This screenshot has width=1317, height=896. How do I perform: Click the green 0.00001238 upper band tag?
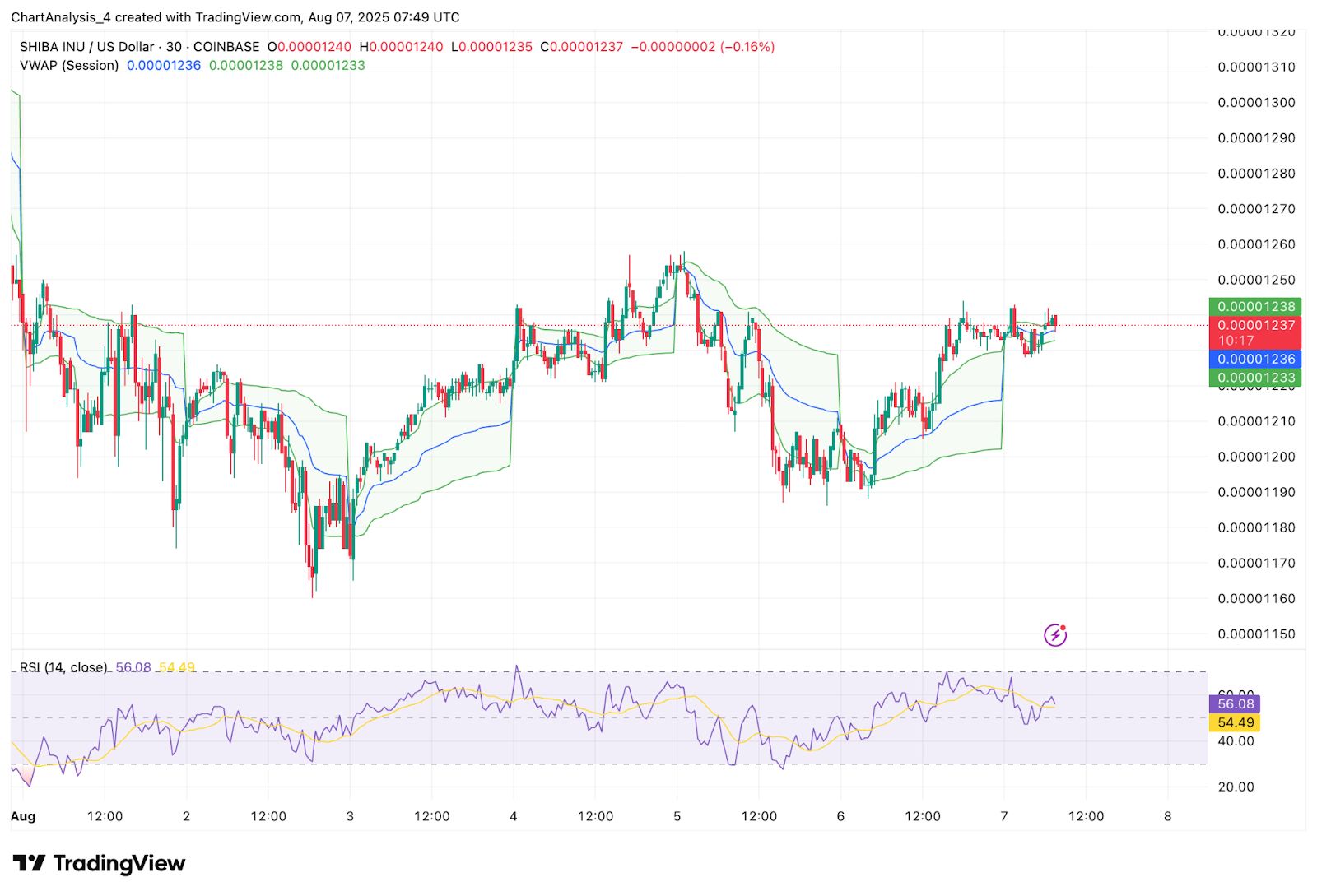1254,306
